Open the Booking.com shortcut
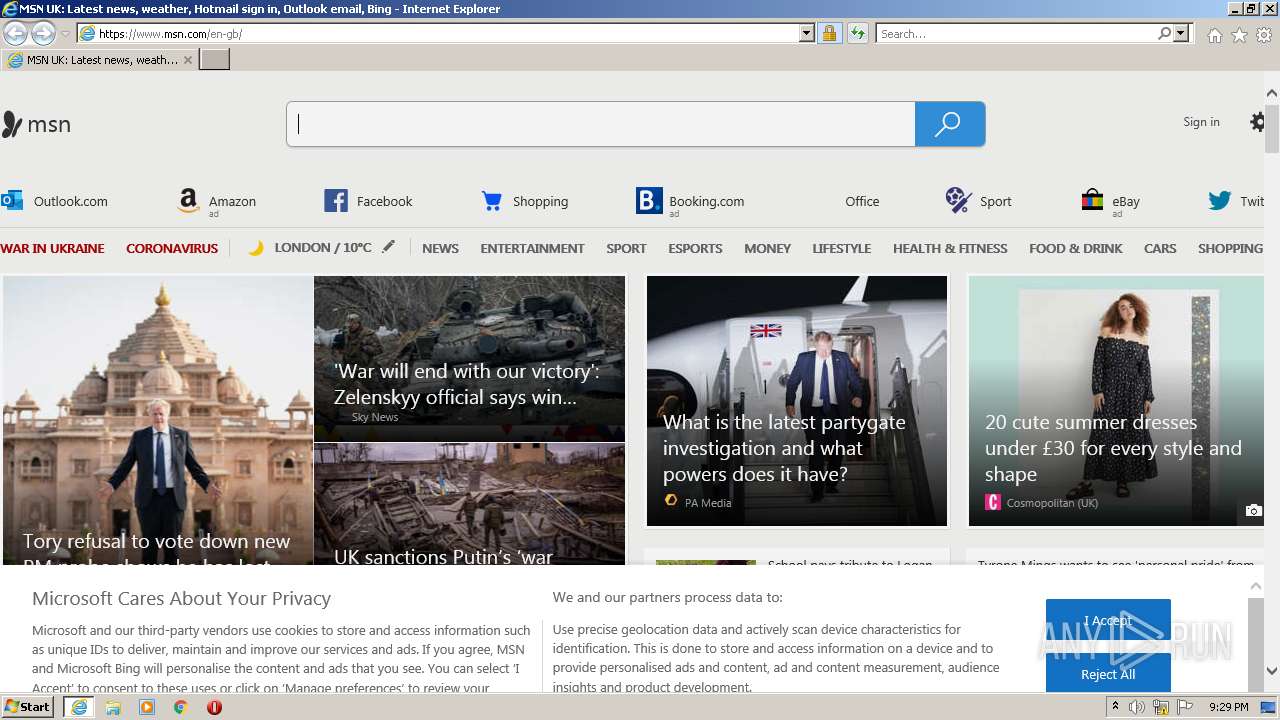 (x=690, y=202)
